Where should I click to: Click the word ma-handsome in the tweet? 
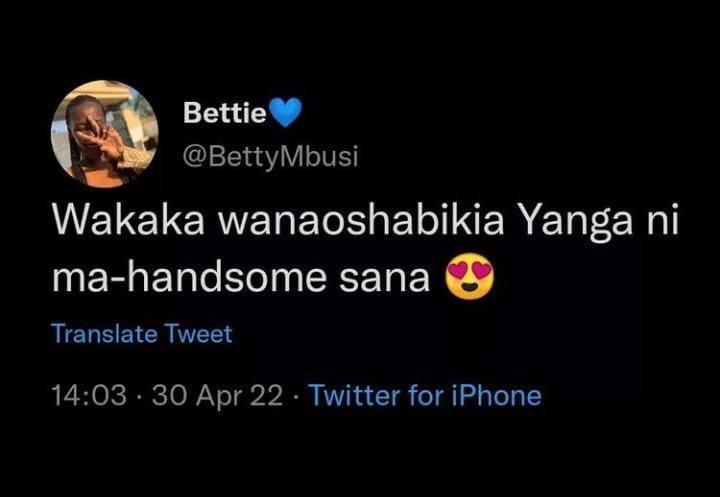[x=189, y=277]
